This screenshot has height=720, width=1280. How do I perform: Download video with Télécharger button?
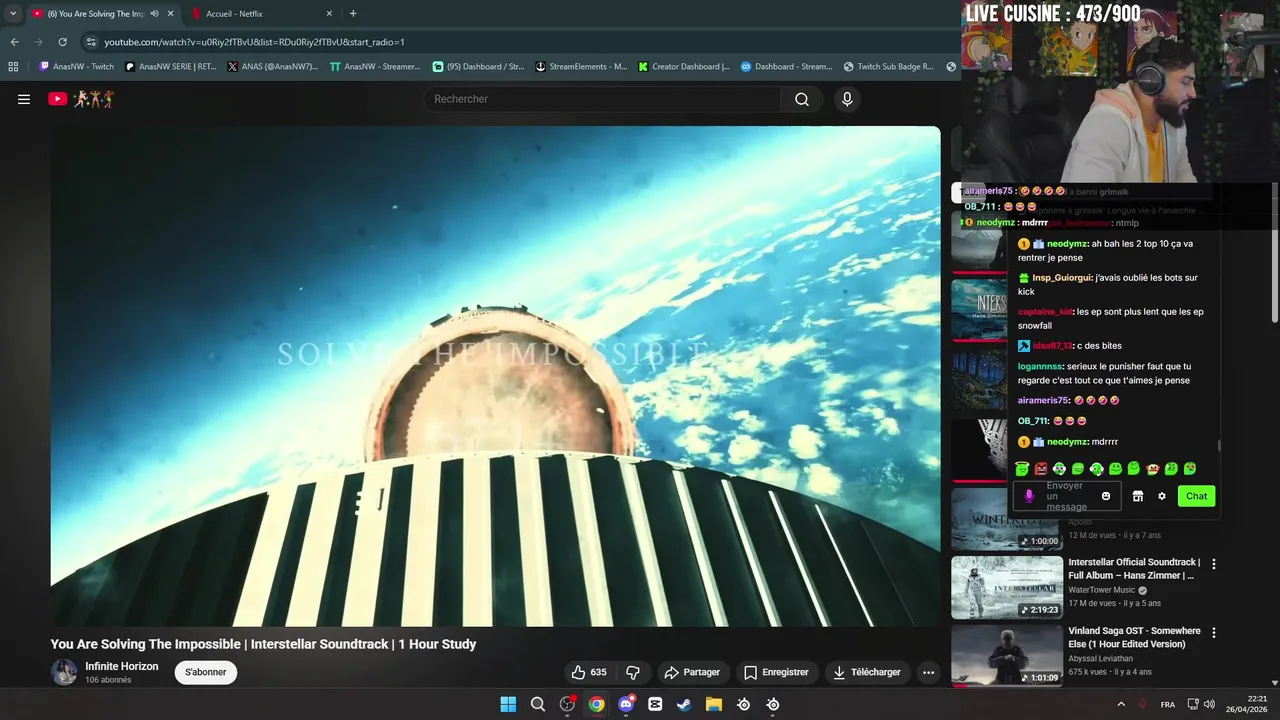tap(866, 672)
